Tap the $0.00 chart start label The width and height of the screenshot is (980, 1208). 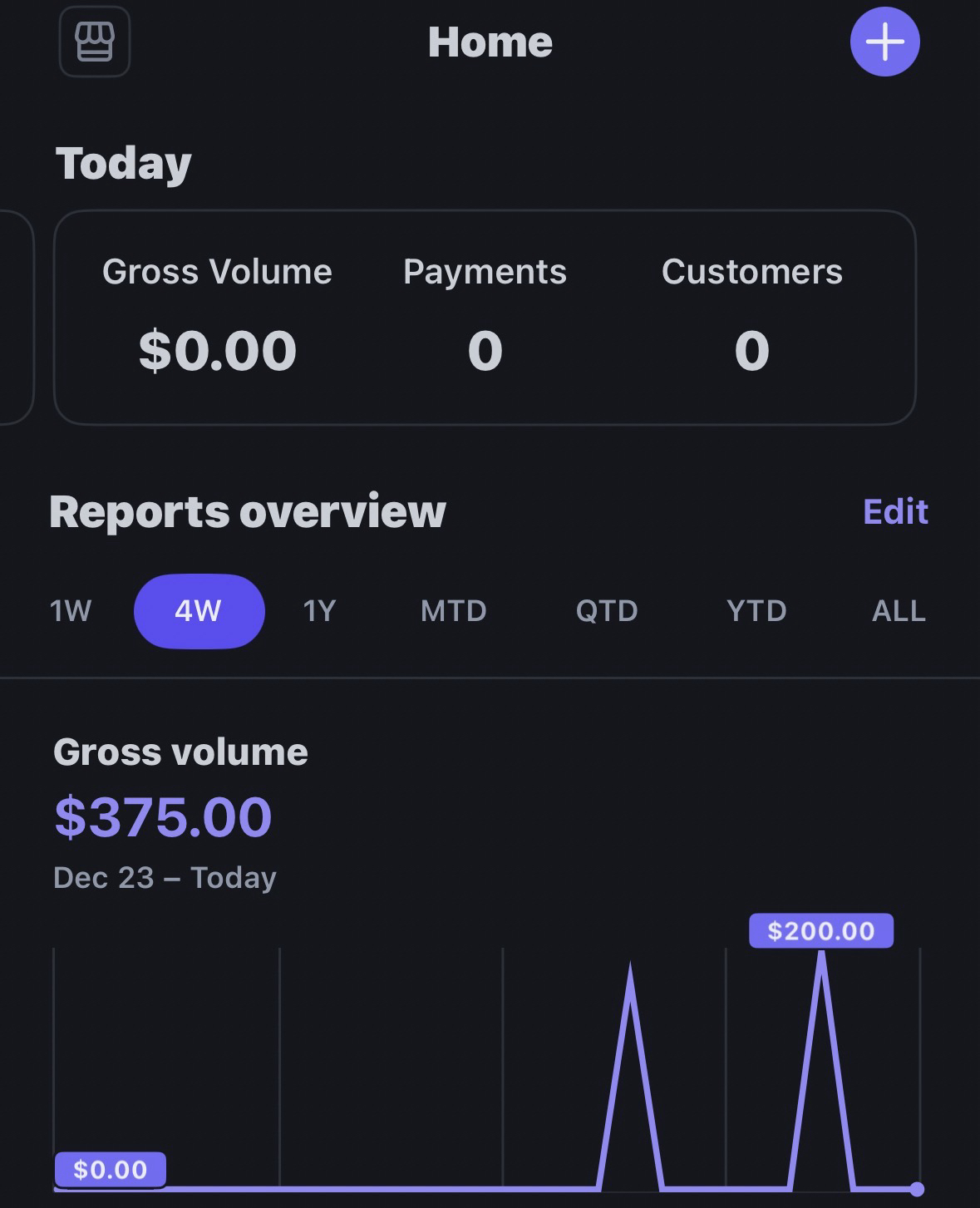pyautogui.click(x=110, y=1170)
